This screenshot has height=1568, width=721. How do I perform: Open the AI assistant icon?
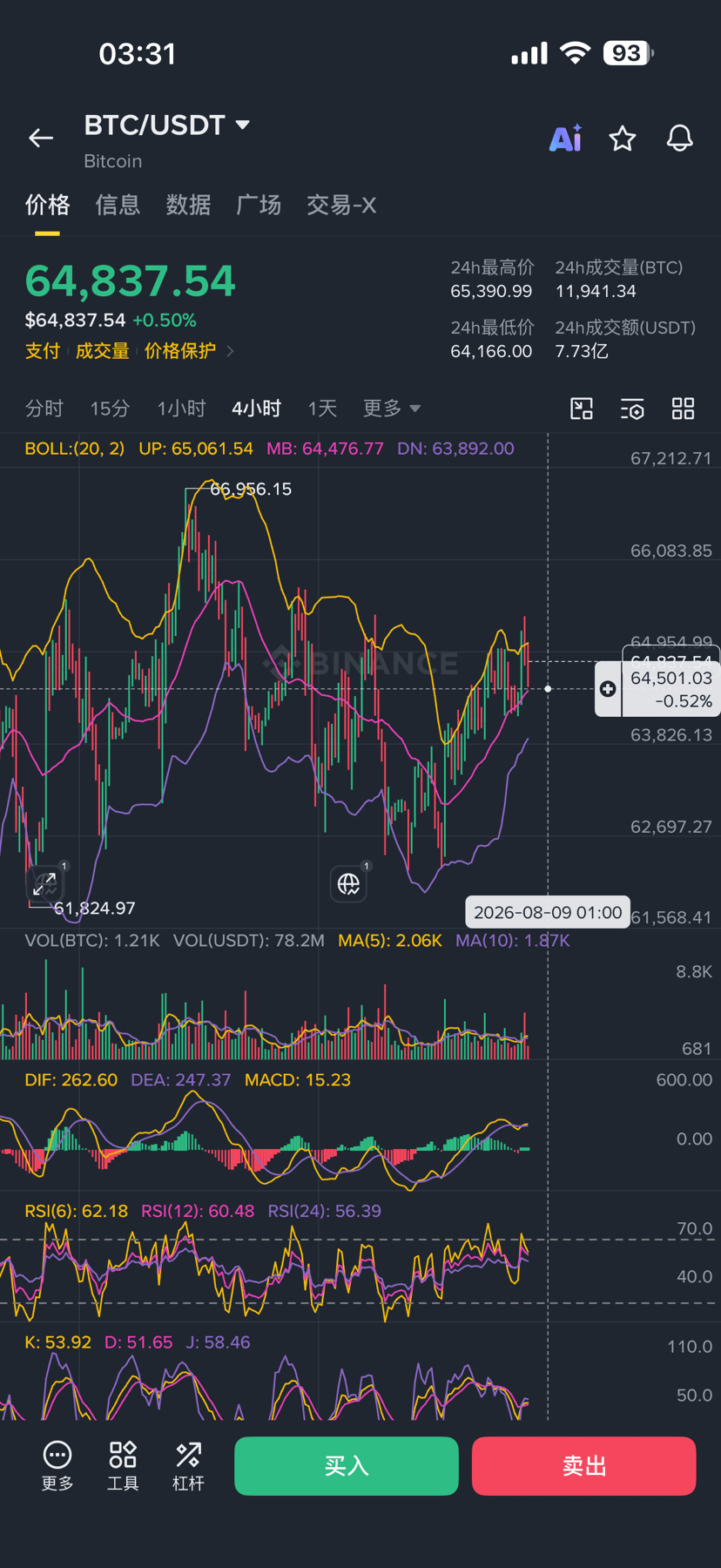pos(565,138)
